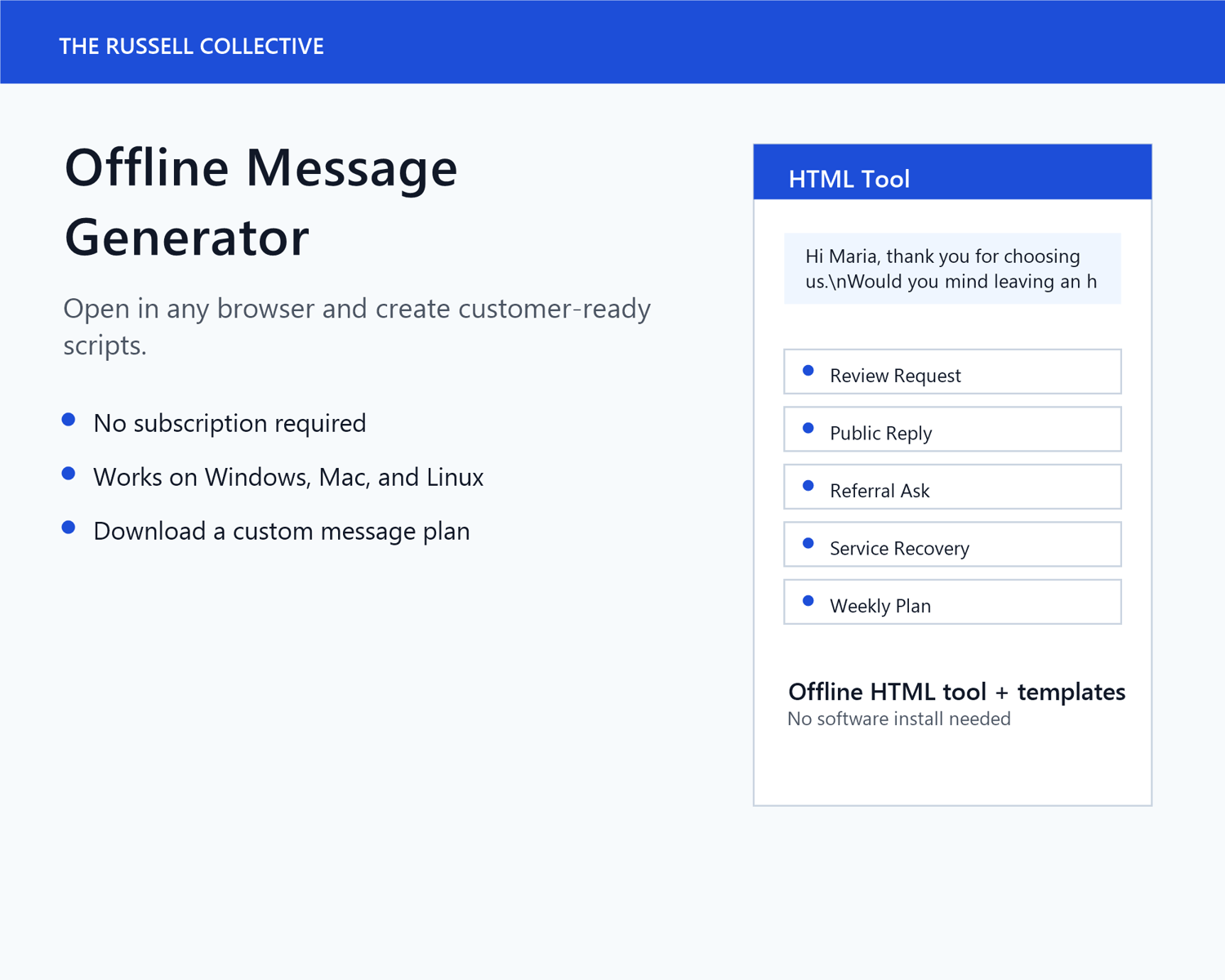Click 'Download a custom message plan'
The image size is (1225, 980).
tap(282, 531)
